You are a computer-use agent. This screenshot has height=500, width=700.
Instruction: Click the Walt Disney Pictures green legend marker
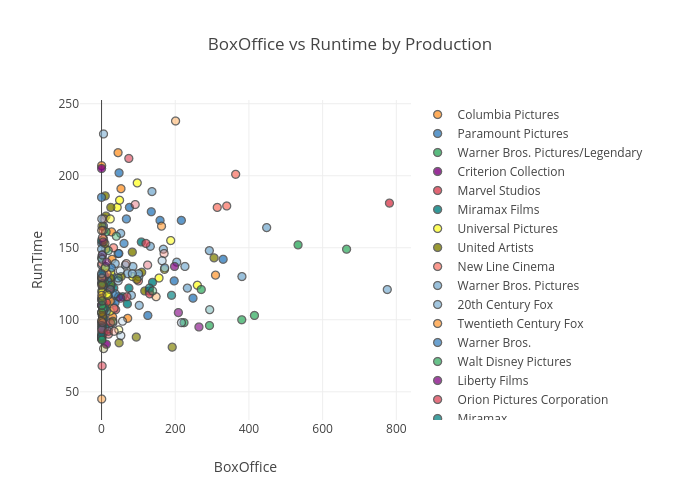pyautogui.click(x=438, y=362)
